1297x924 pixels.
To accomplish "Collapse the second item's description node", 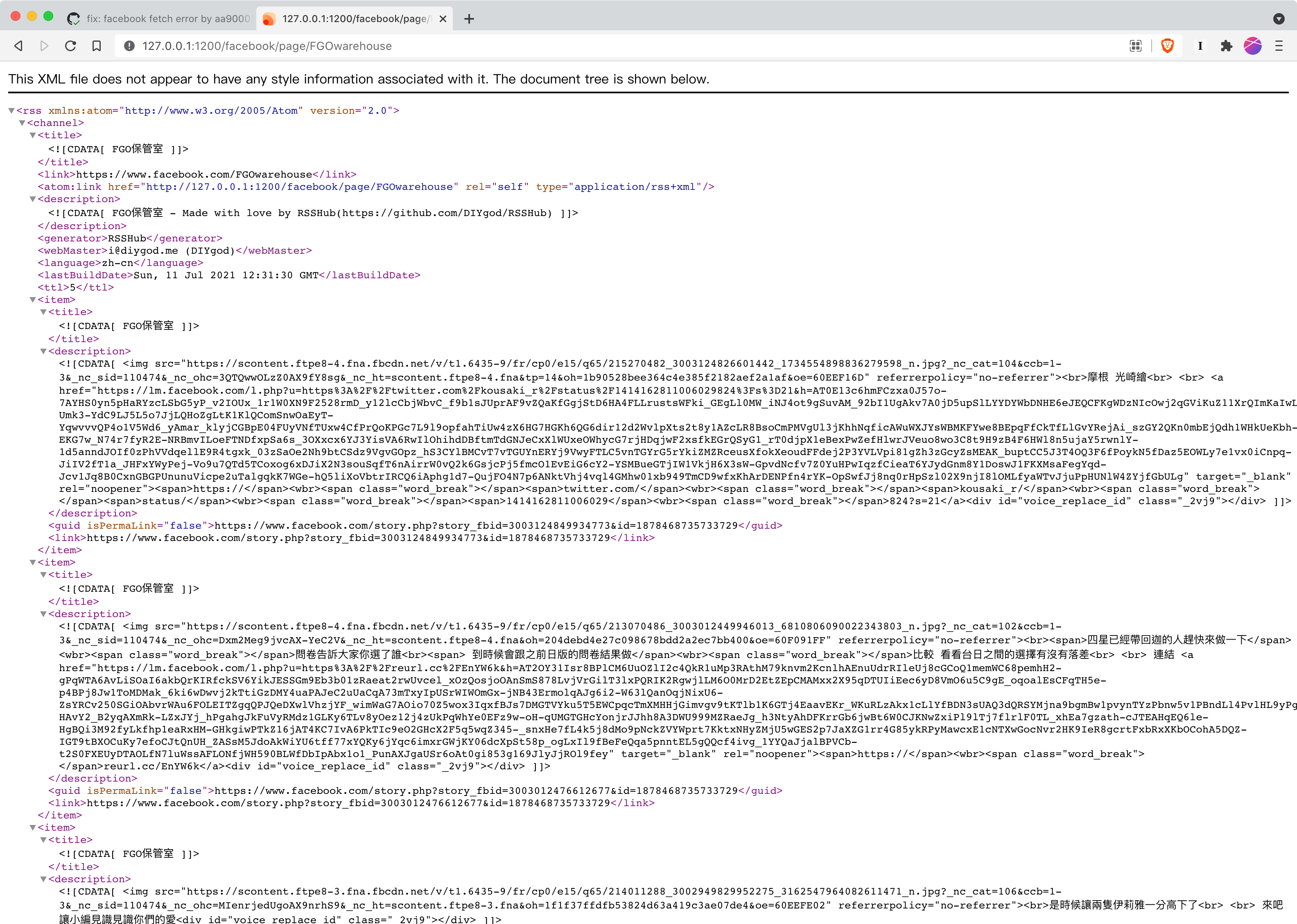I will 43,615.
